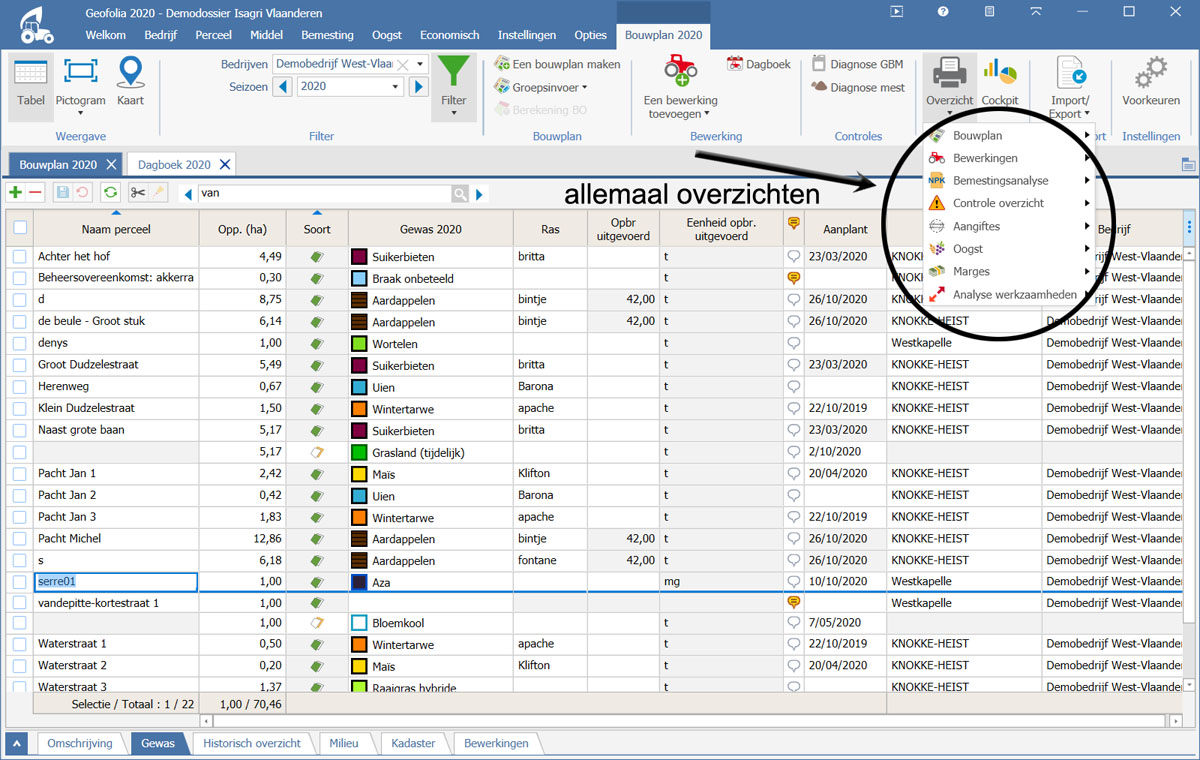The image size is (1200, 760).
Task: Switch to Tabel view
Action: [31, 86]
